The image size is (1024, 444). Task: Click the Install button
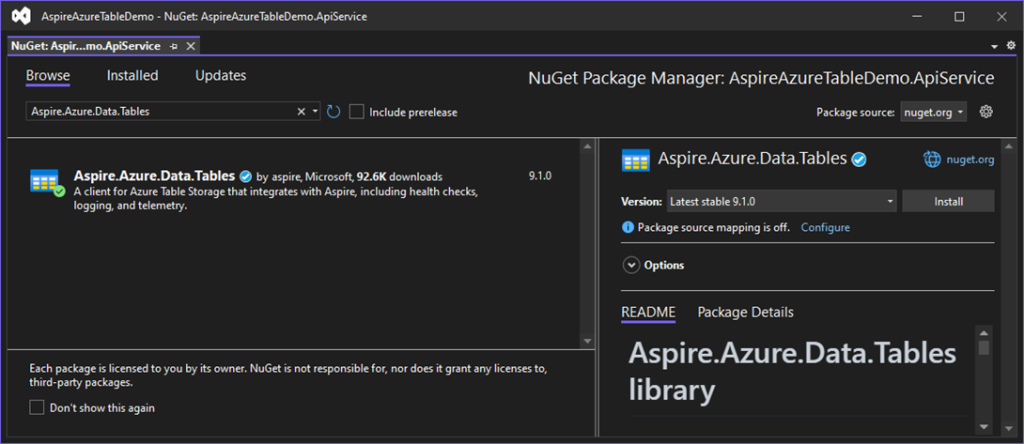(x=948, y=202)
